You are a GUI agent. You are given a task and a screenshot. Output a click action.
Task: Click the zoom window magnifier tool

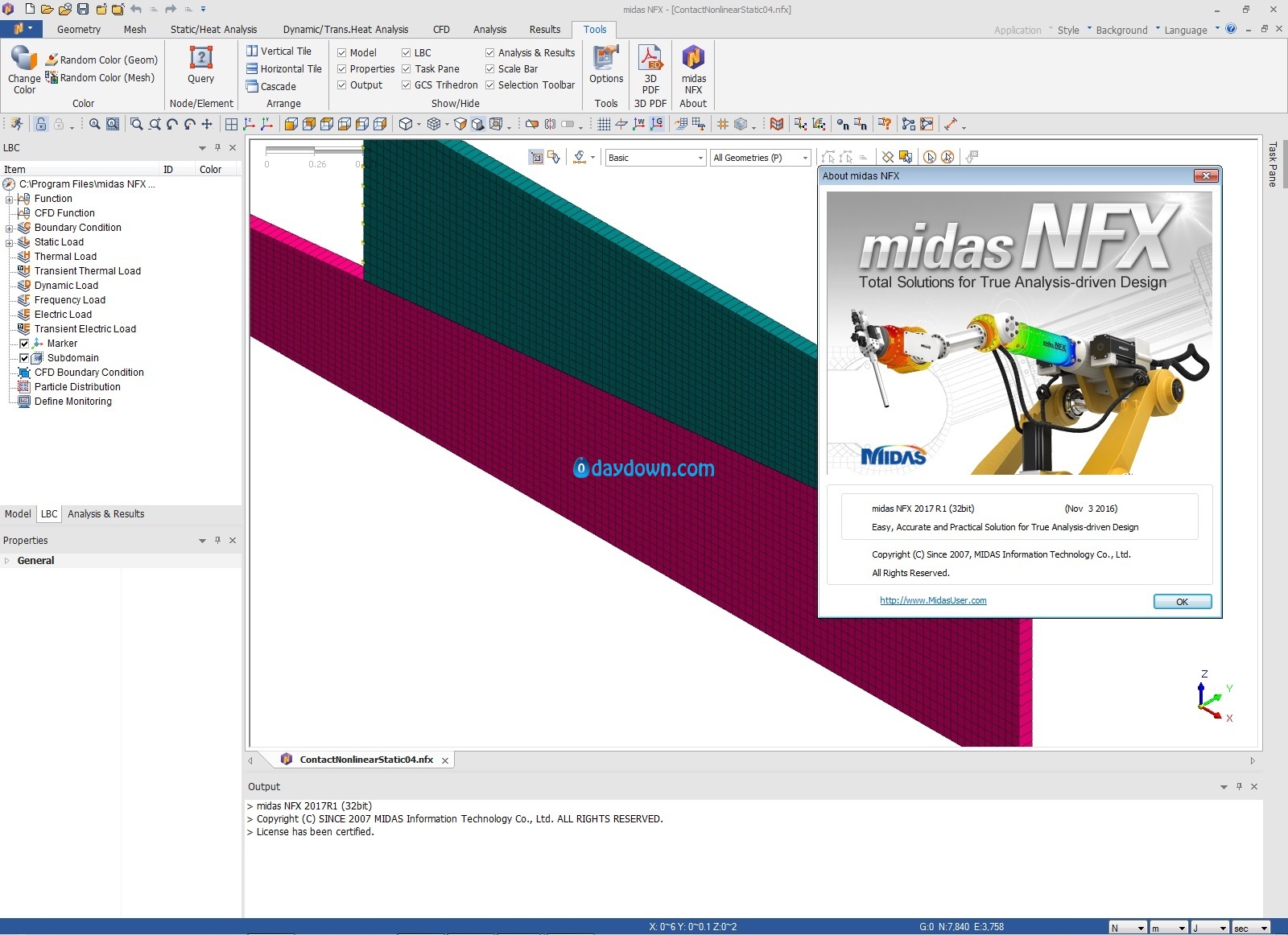tap(137, 124)
